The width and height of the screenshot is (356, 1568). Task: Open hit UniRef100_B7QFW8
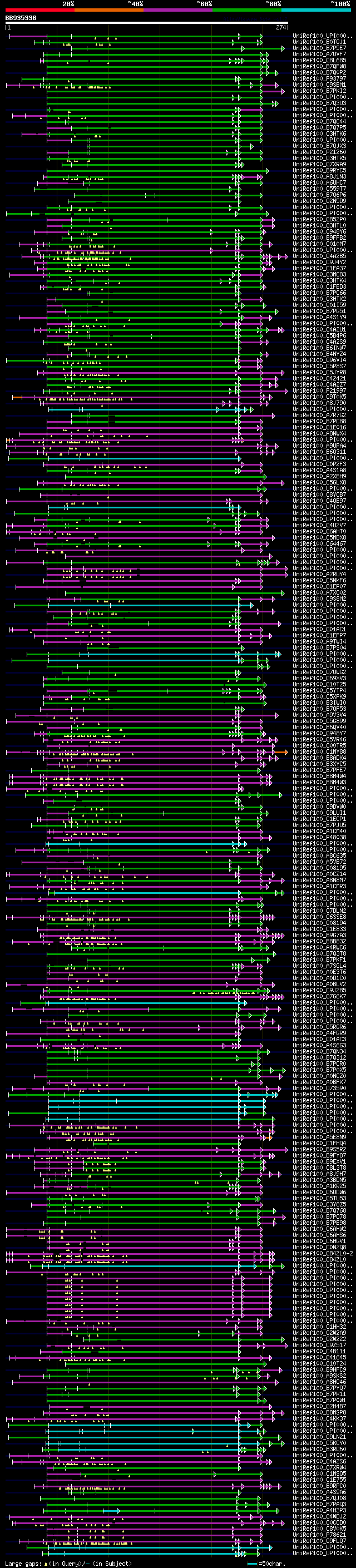[x=319, y=67]
